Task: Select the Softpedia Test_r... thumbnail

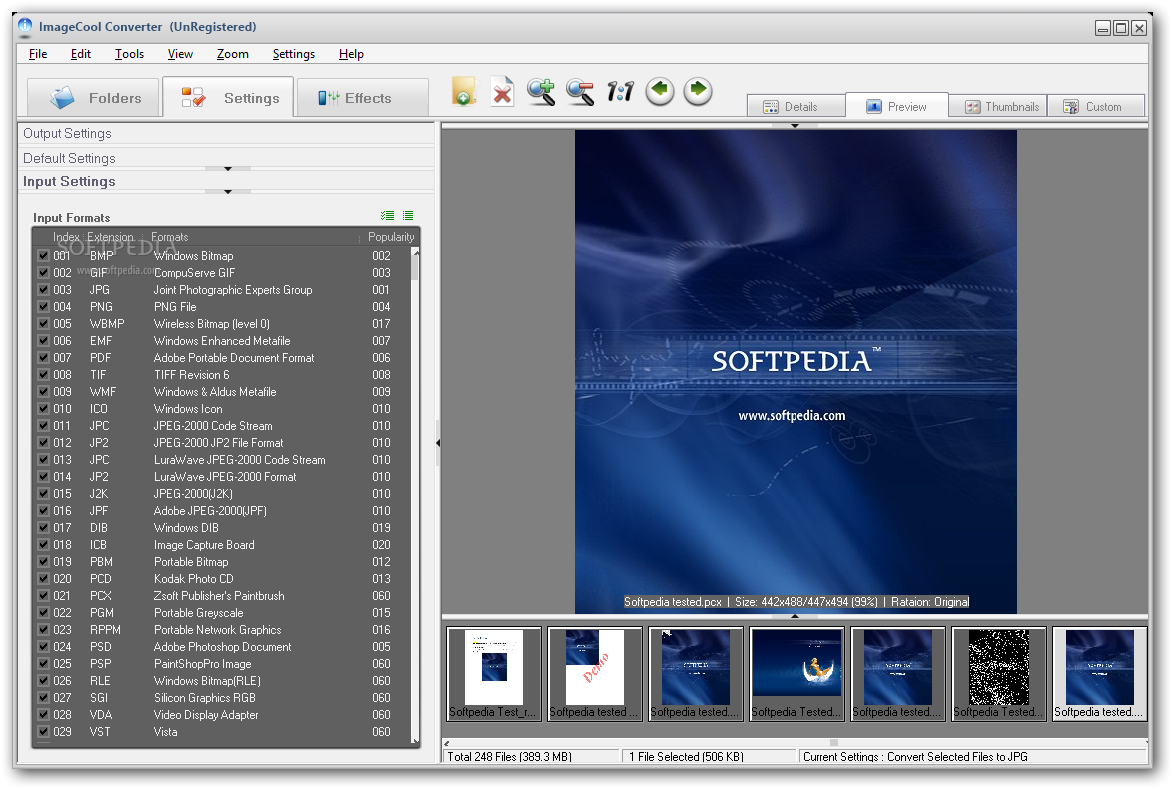Action: [494, 674]
